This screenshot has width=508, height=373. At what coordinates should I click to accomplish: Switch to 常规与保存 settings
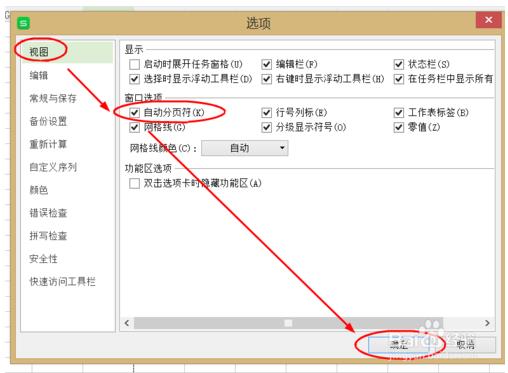(x=53, y=98)
